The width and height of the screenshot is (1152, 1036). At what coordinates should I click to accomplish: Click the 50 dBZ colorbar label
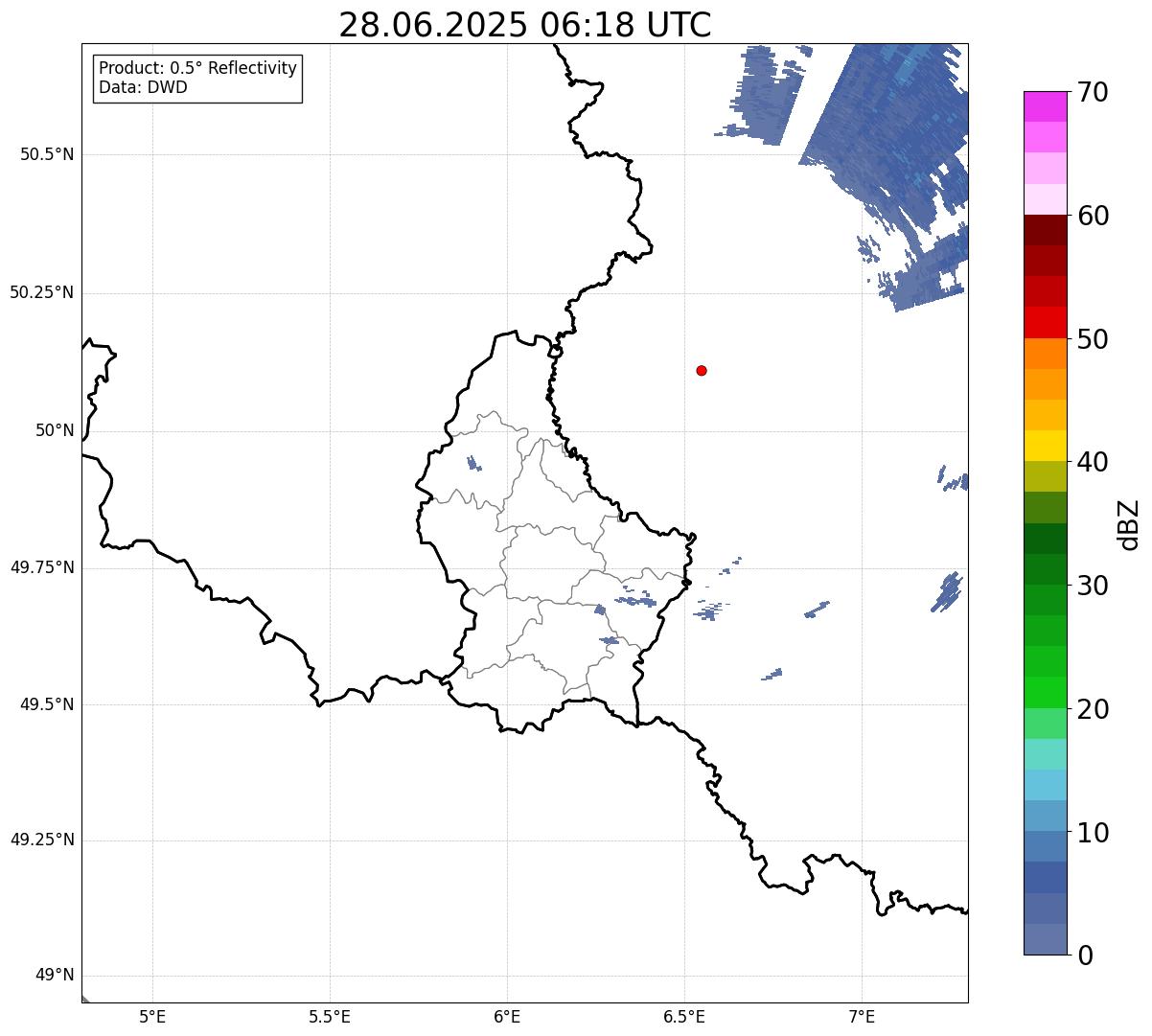[x=1093, y=340]
